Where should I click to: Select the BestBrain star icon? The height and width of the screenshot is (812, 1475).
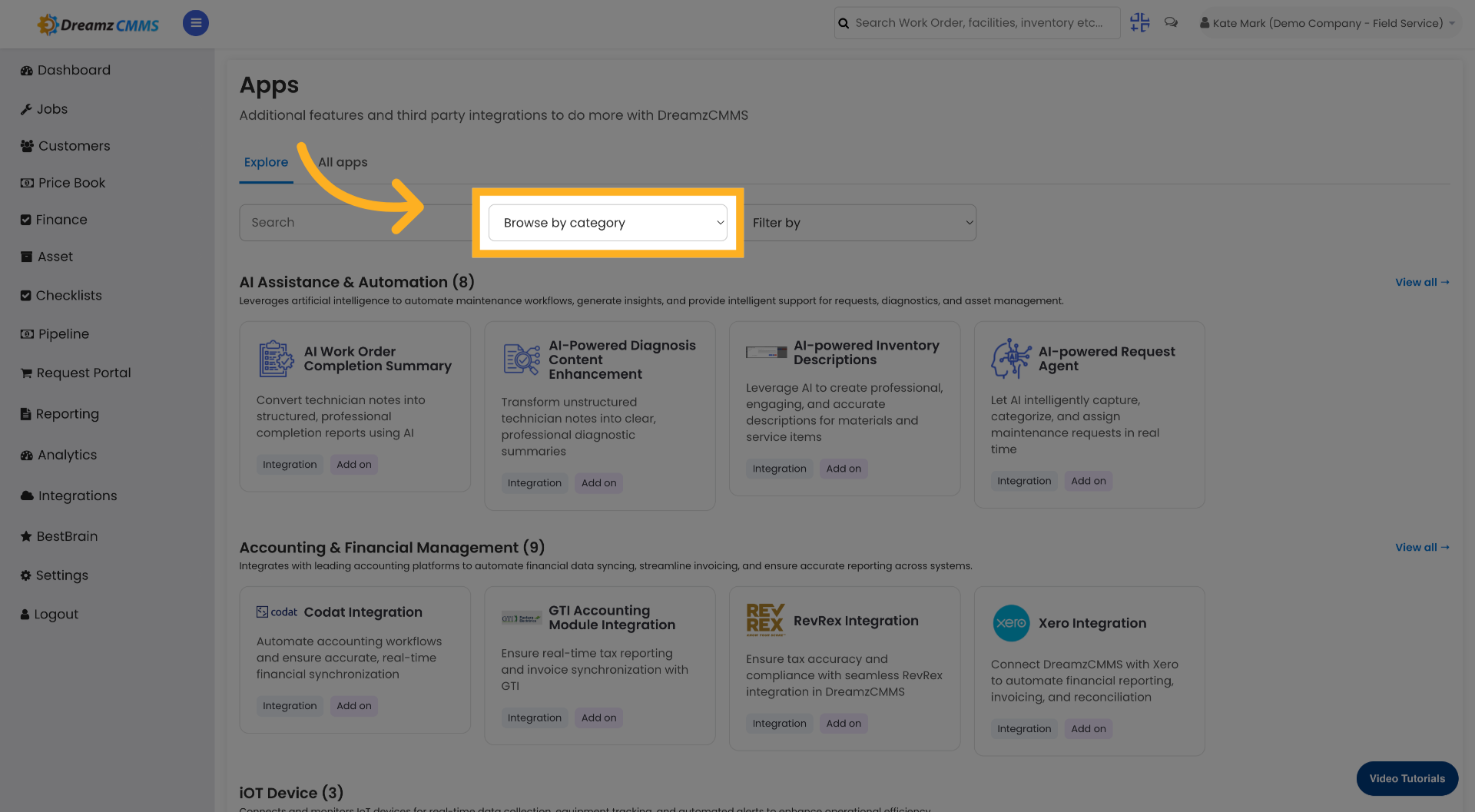25,535
